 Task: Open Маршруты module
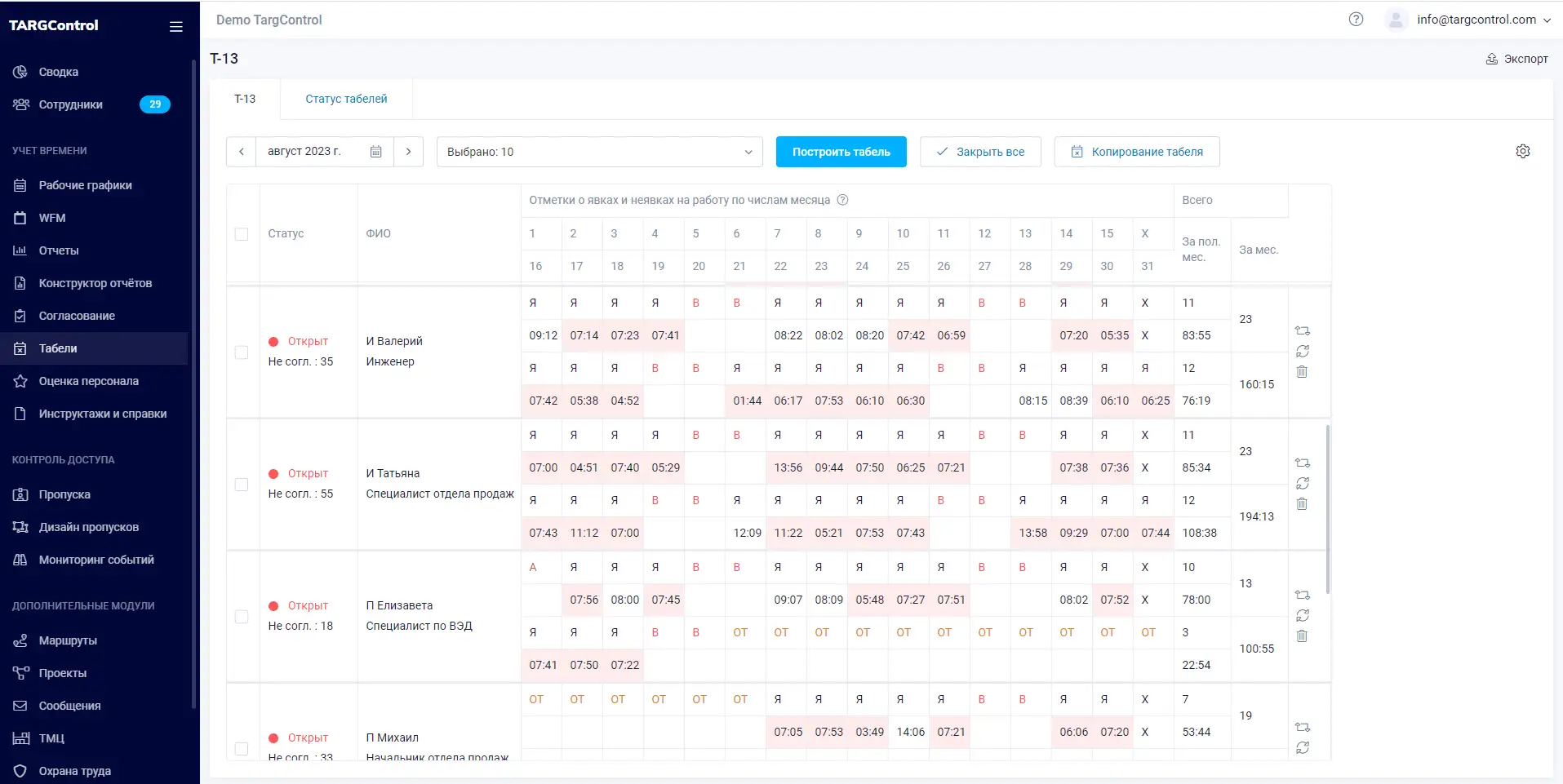pyautogui.click(x=94, y=640)
